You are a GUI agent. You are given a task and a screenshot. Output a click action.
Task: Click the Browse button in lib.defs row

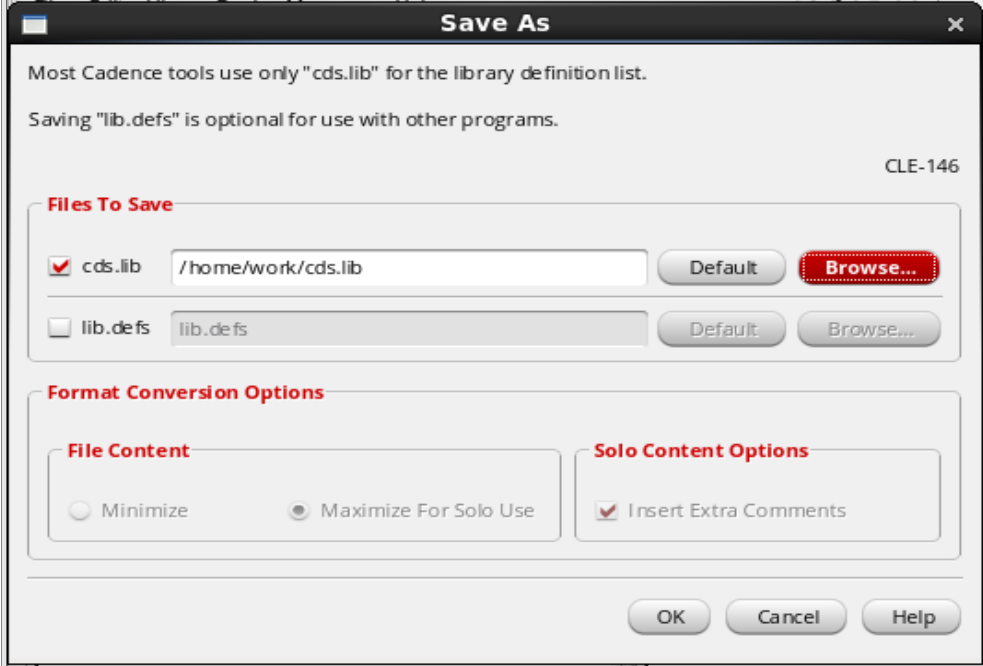[x=868, y=328]
